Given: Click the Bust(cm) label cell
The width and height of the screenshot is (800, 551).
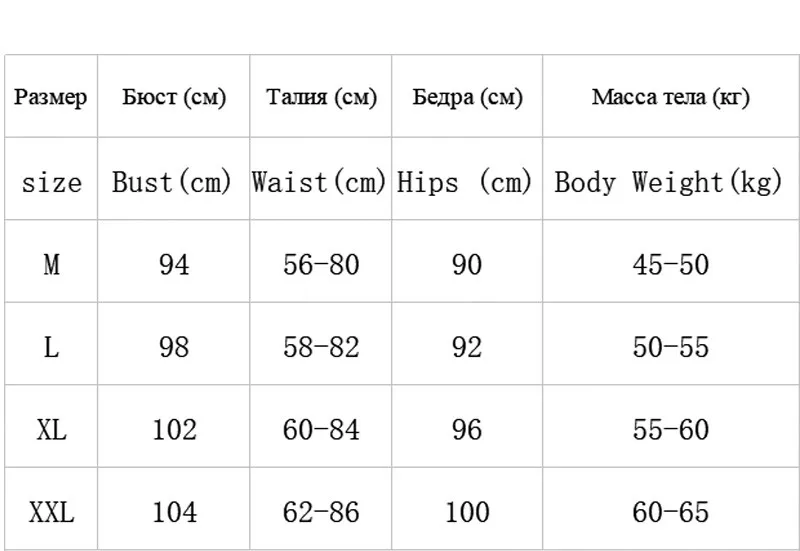Looking at the screenshot, I should 172,182.
